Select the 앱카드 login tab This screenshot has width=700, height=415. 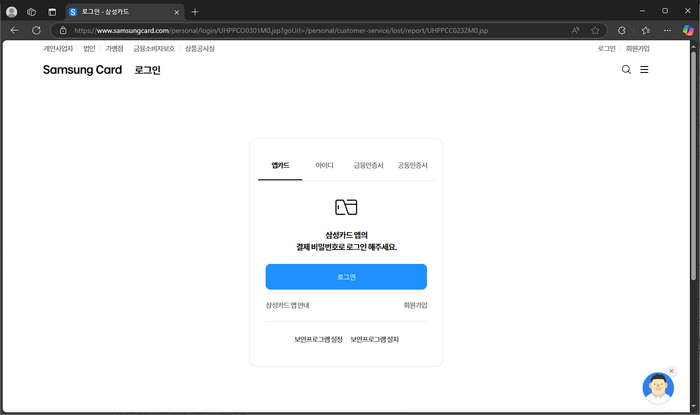[x=280, y=166]
